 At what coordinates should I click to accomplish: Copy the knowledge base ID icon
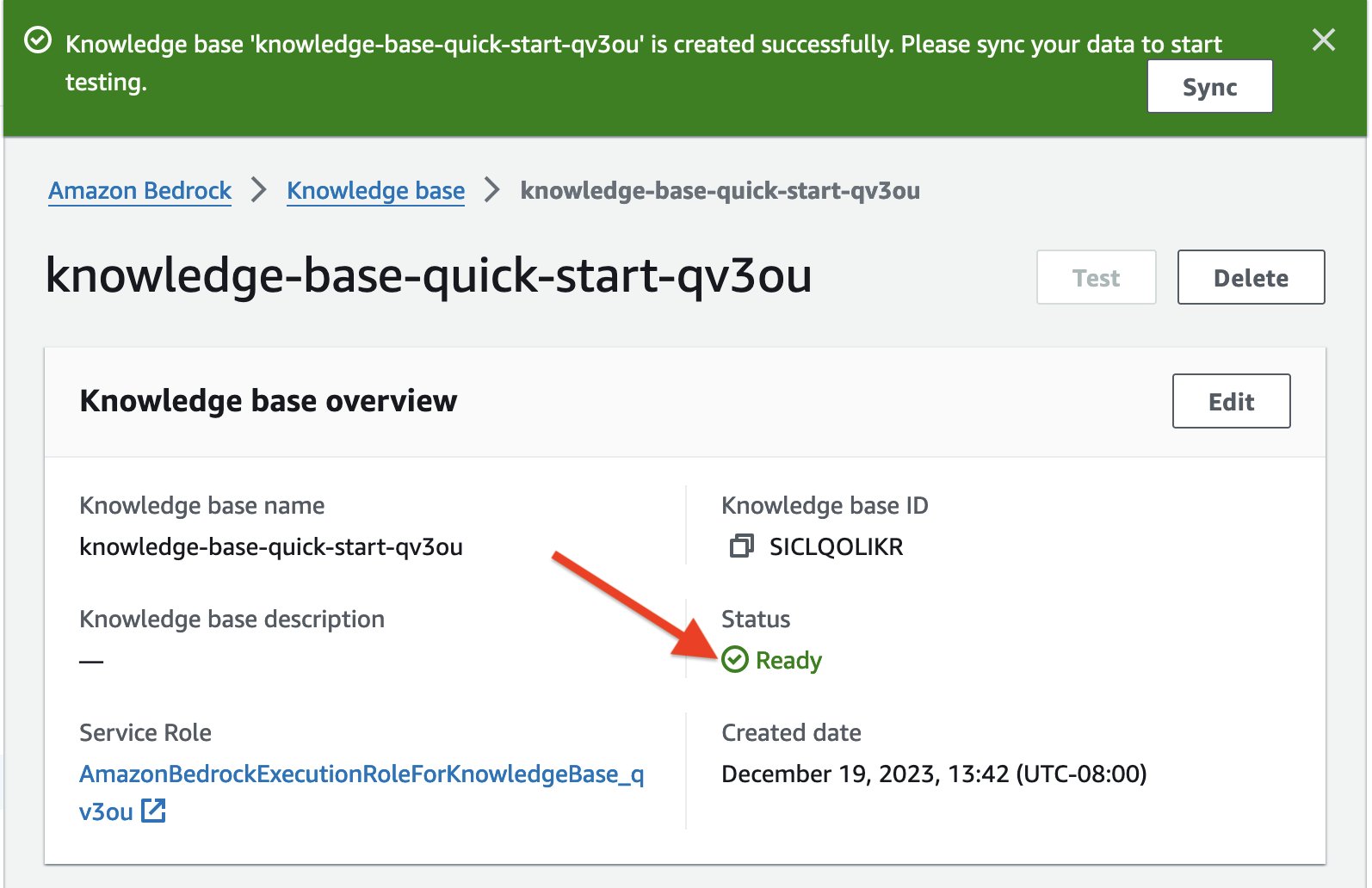click(741, 546)
